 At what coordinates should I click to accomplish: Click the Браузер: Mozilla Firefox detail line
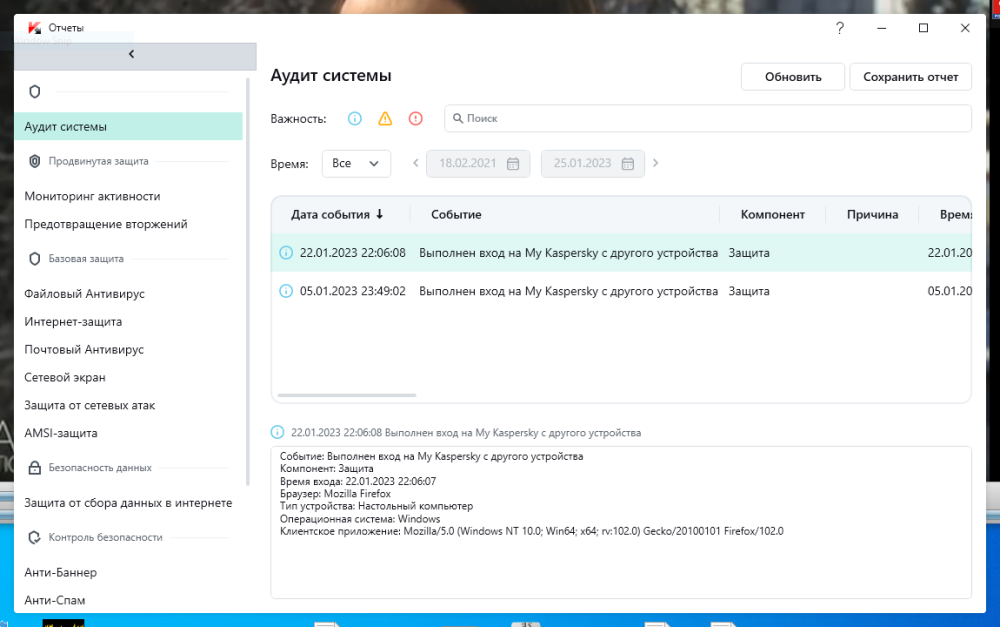(335, 494)
